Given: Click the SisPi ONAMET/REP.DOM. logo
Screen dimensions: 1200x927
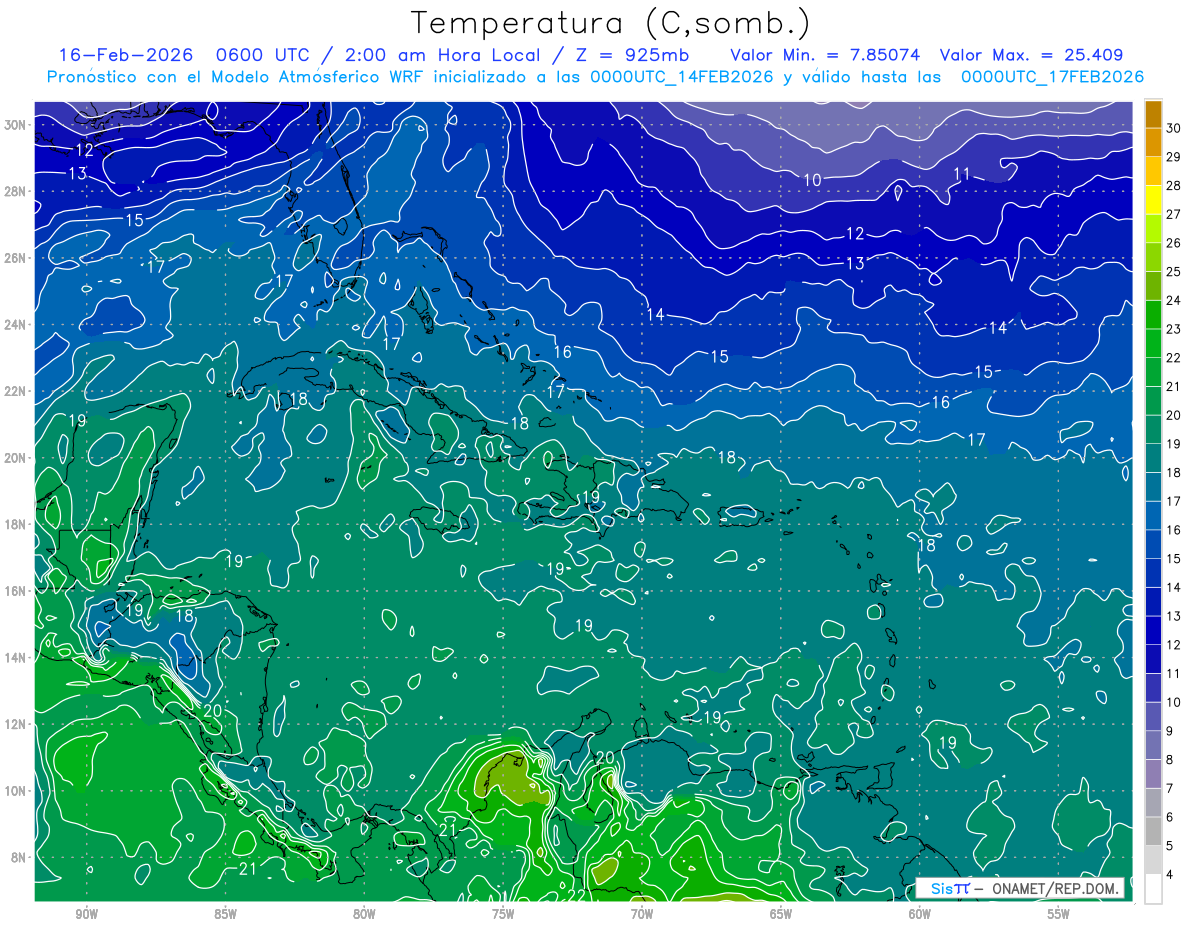Looking at the screenshot, I should point(1020,888).
